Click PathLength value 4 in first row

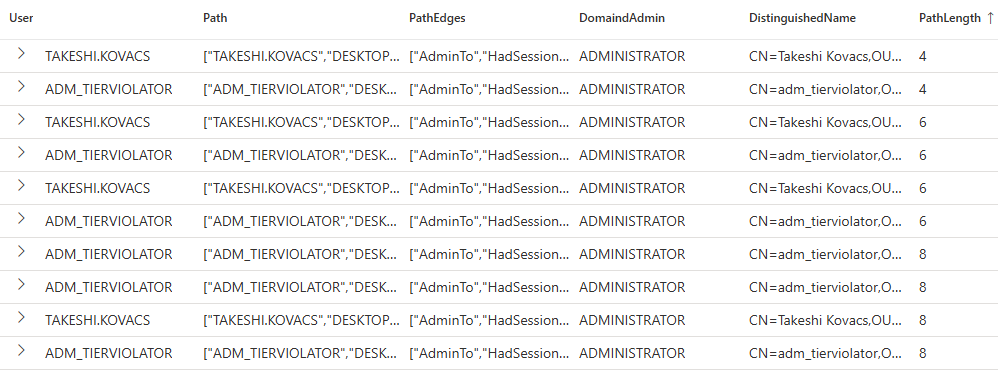coord(923,56)
